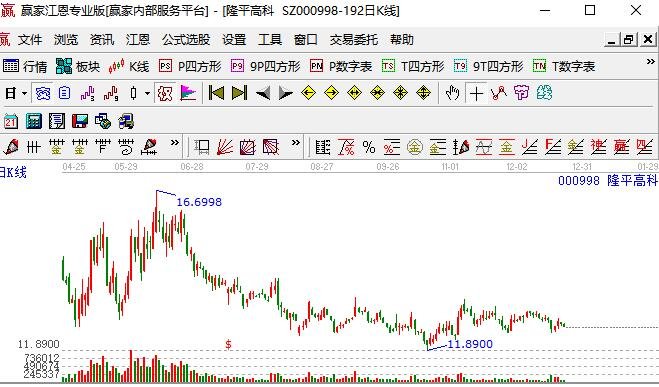
Task: Select the hand pan tool
Action: [x=453, y=93]
